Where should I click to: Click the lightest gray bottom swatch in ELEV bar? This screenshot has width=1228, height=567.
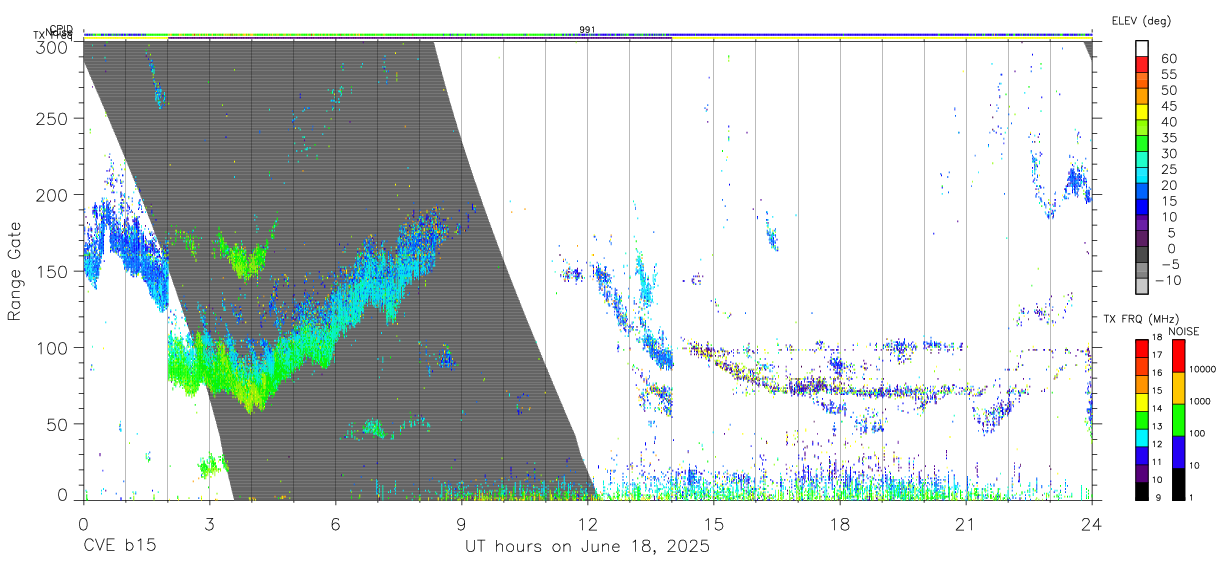pyautogui.click(x=1142, y=286)
